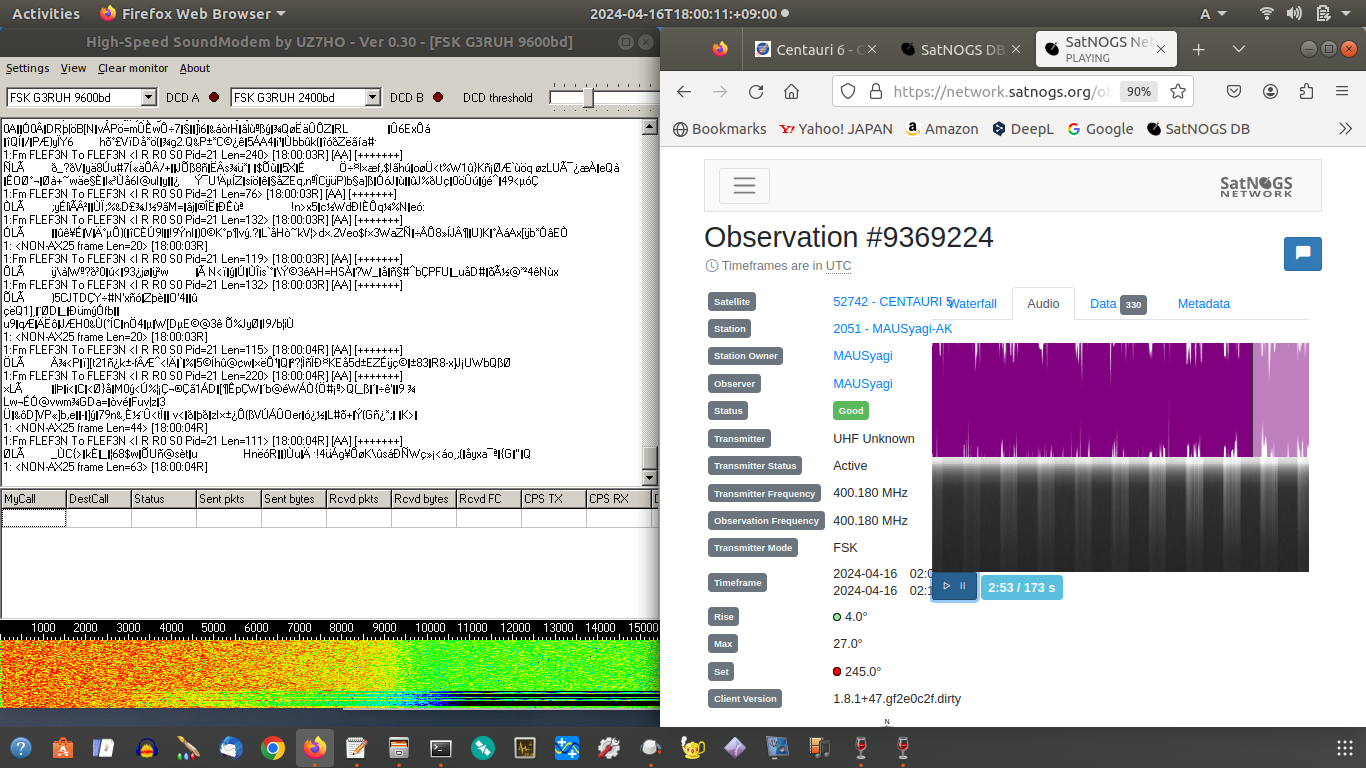Open the Firefox extensions puzzle icon

click(x=1306, y=91)
